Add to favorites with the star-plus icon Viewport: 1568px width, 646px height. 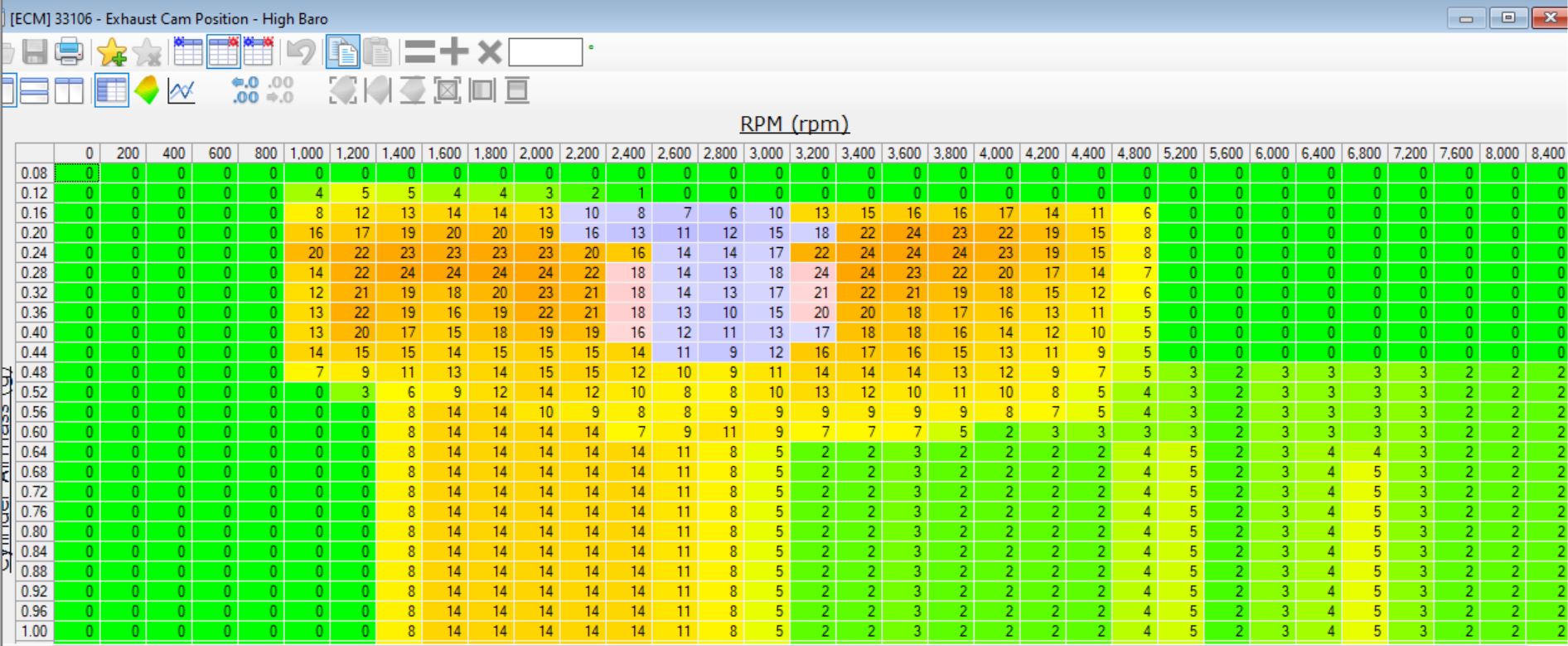[112, 52]
